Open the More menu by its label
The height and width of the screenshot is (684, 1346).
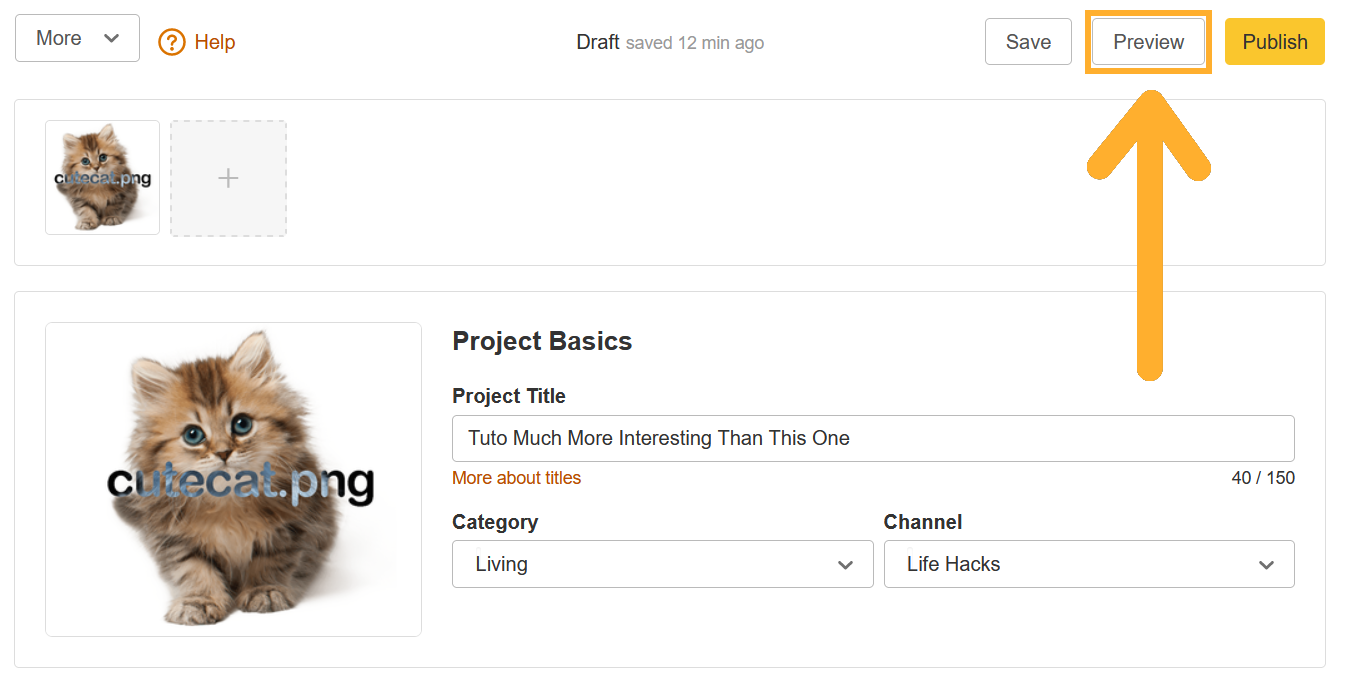[x=59, y=39]
